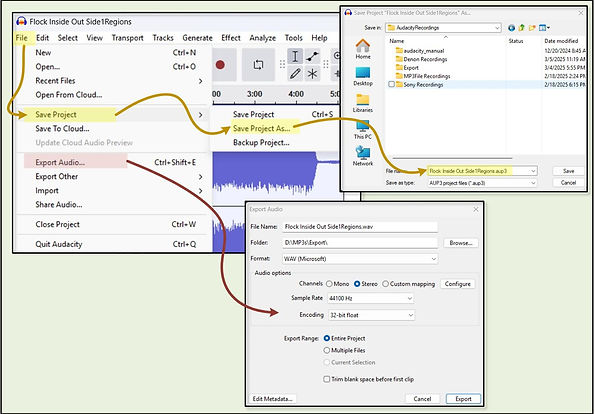
Task: Choose Backup Project... in submenu
Action: 261,143
